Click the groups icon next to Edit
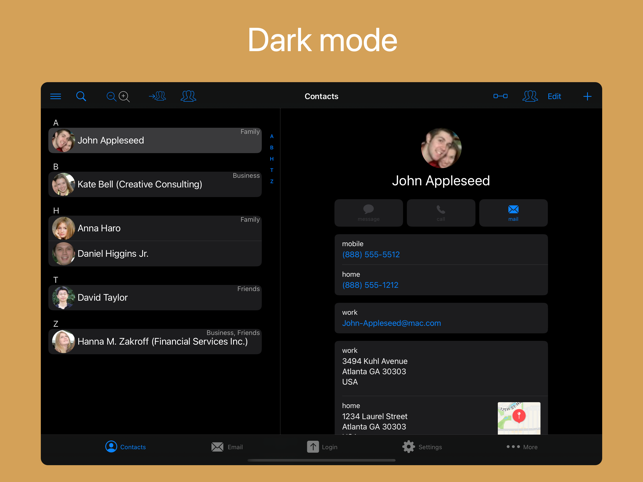643x482 pixels. (x=530, y=96)
